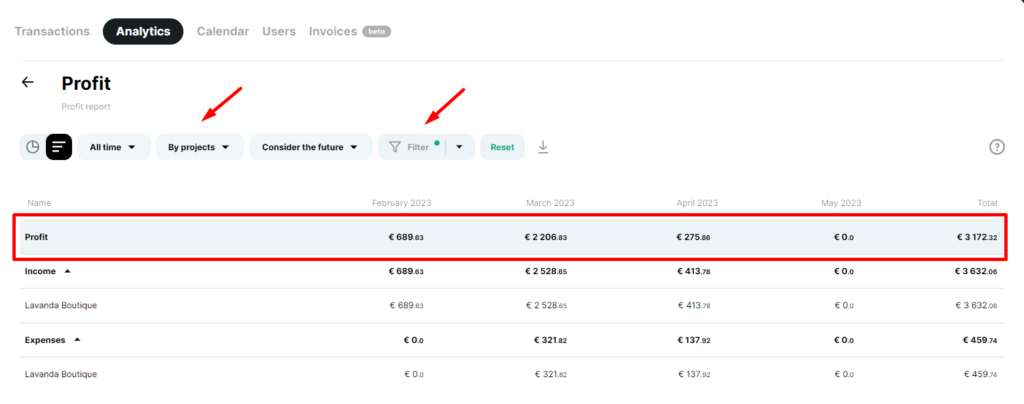Select the table list view icon
Viewport: 1024px width, 404px height.
tap(59, 147)
